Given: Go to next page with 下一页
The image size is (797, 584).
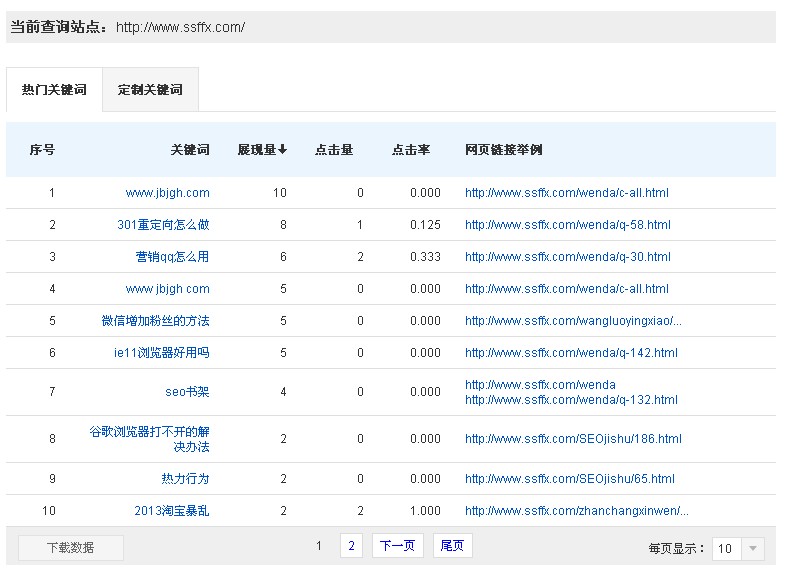Looking at the screenshot, I should click(397, 546).
